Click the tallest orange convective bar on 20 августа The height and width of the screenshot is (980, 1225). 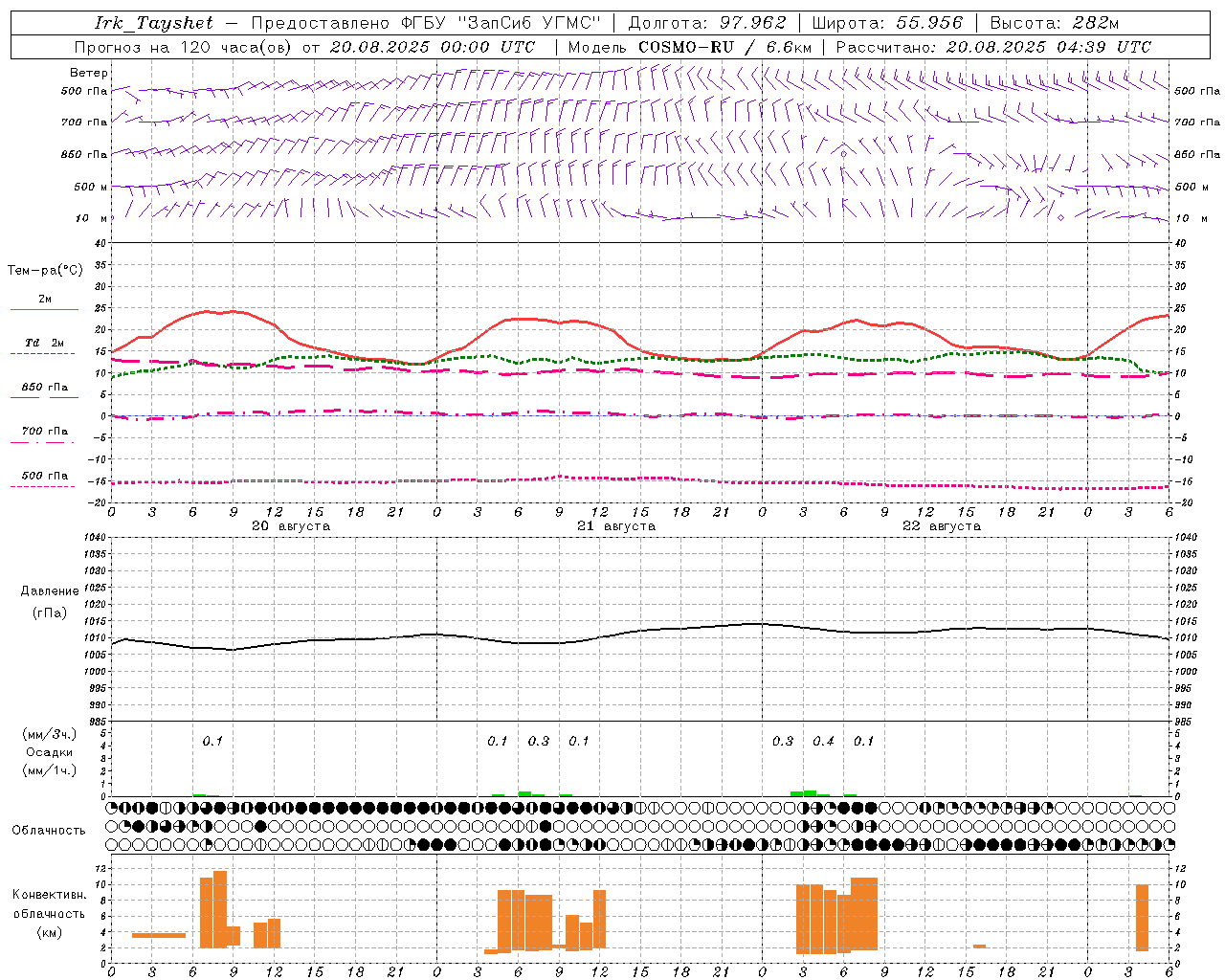220,909
